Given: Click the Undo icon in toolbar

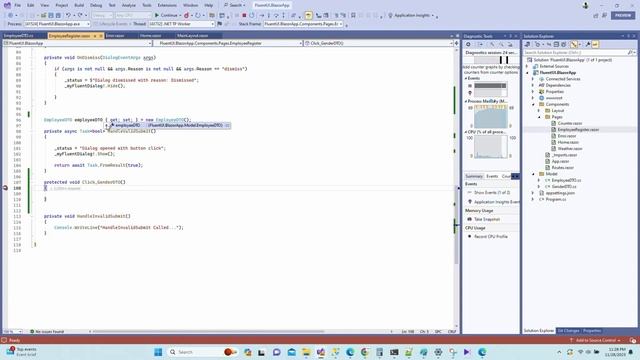Looking at the screenshot, I should point(68,15).
